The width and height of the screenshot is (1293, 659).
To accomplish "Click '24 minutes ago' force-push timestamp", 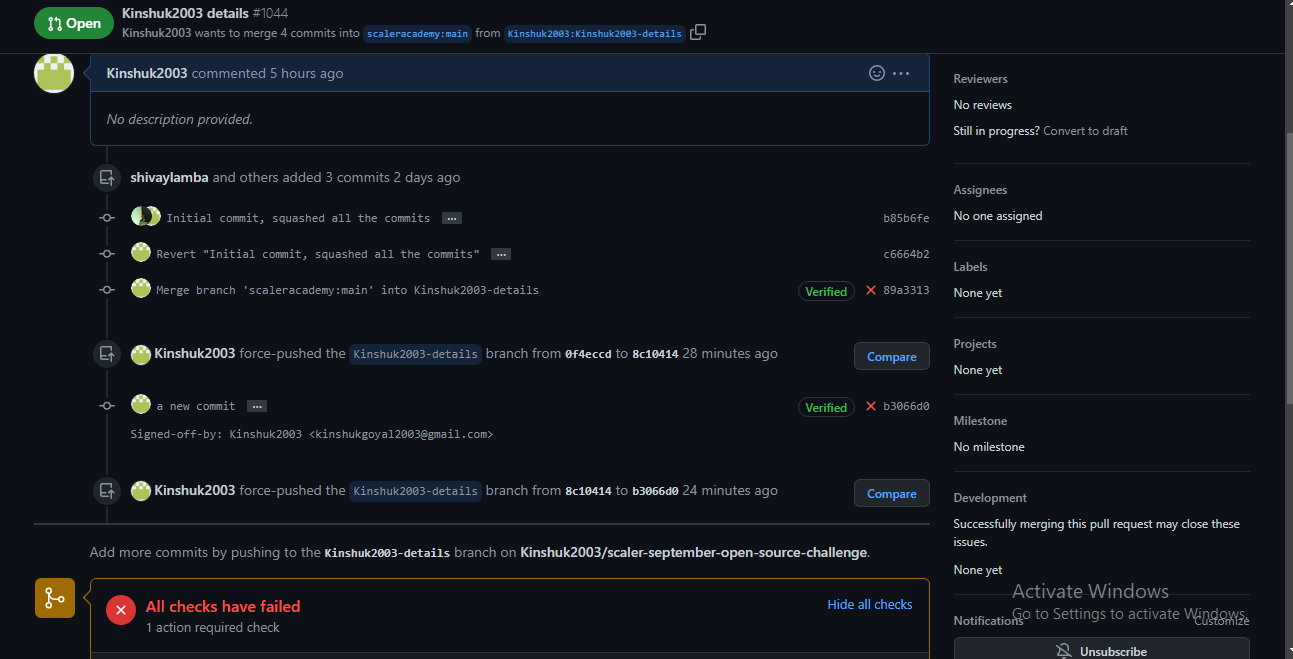I will (x=730, y=490).
